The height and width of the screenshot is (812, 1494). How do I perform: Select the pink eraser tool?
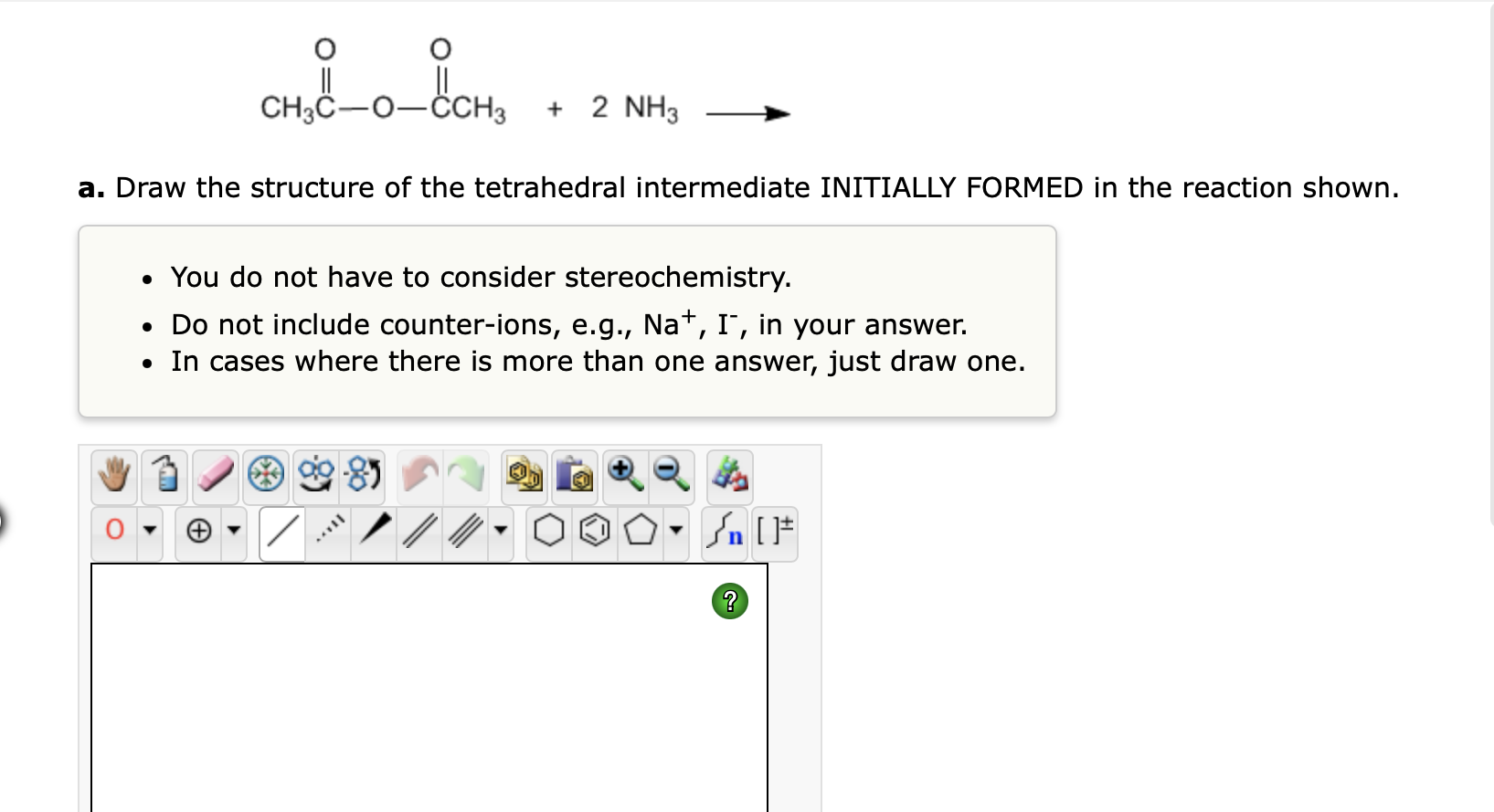point(216,477)
